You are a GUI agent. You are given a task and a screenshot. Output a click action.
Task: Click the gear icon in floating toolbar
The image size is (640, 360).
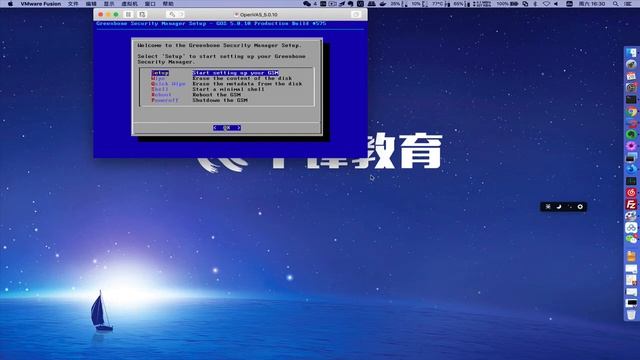pyautogui.click(x=580, y=207)
